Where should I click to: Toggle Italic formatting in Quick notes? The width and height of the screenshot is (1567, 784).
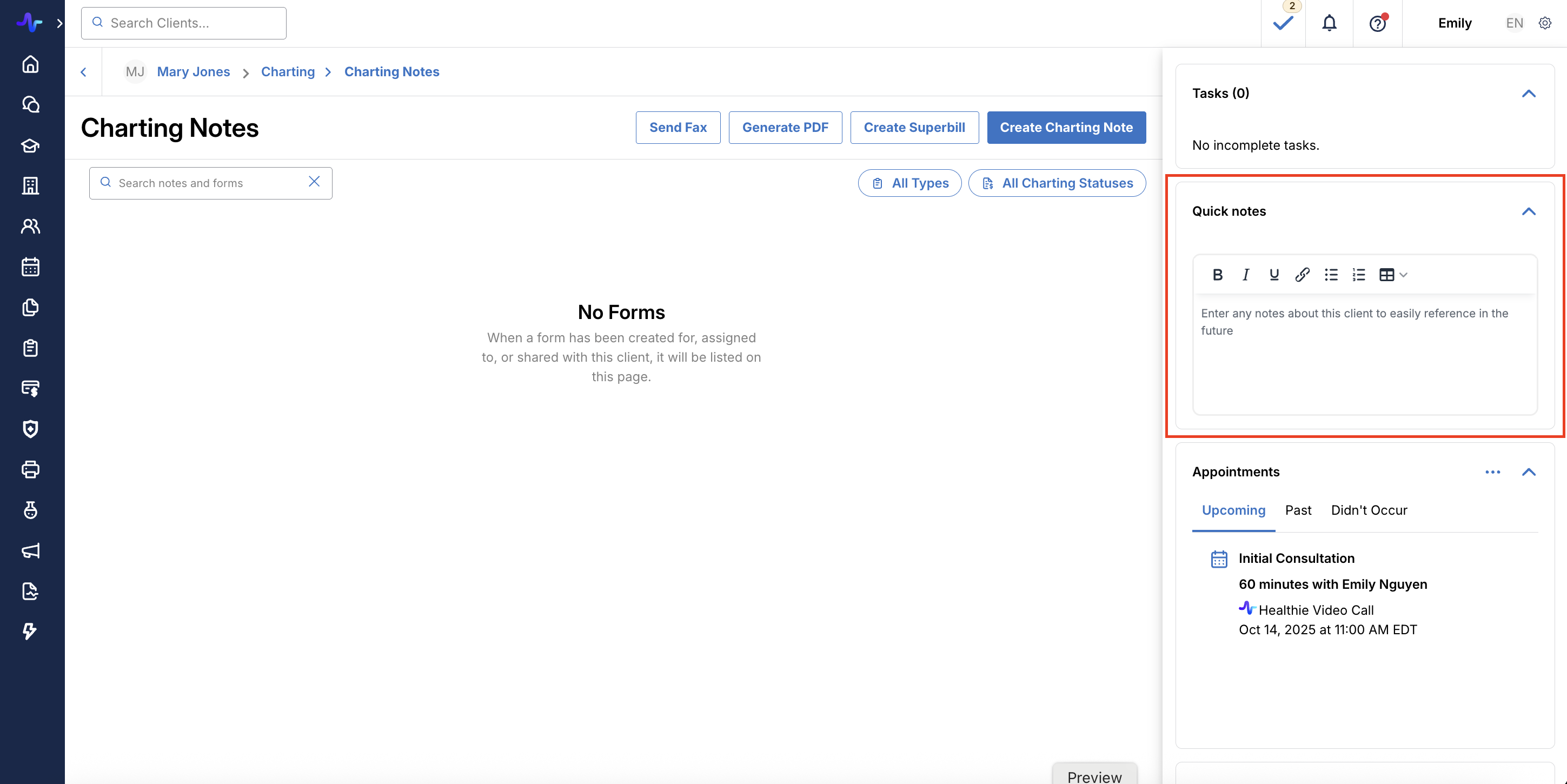tap(1245, 275)
